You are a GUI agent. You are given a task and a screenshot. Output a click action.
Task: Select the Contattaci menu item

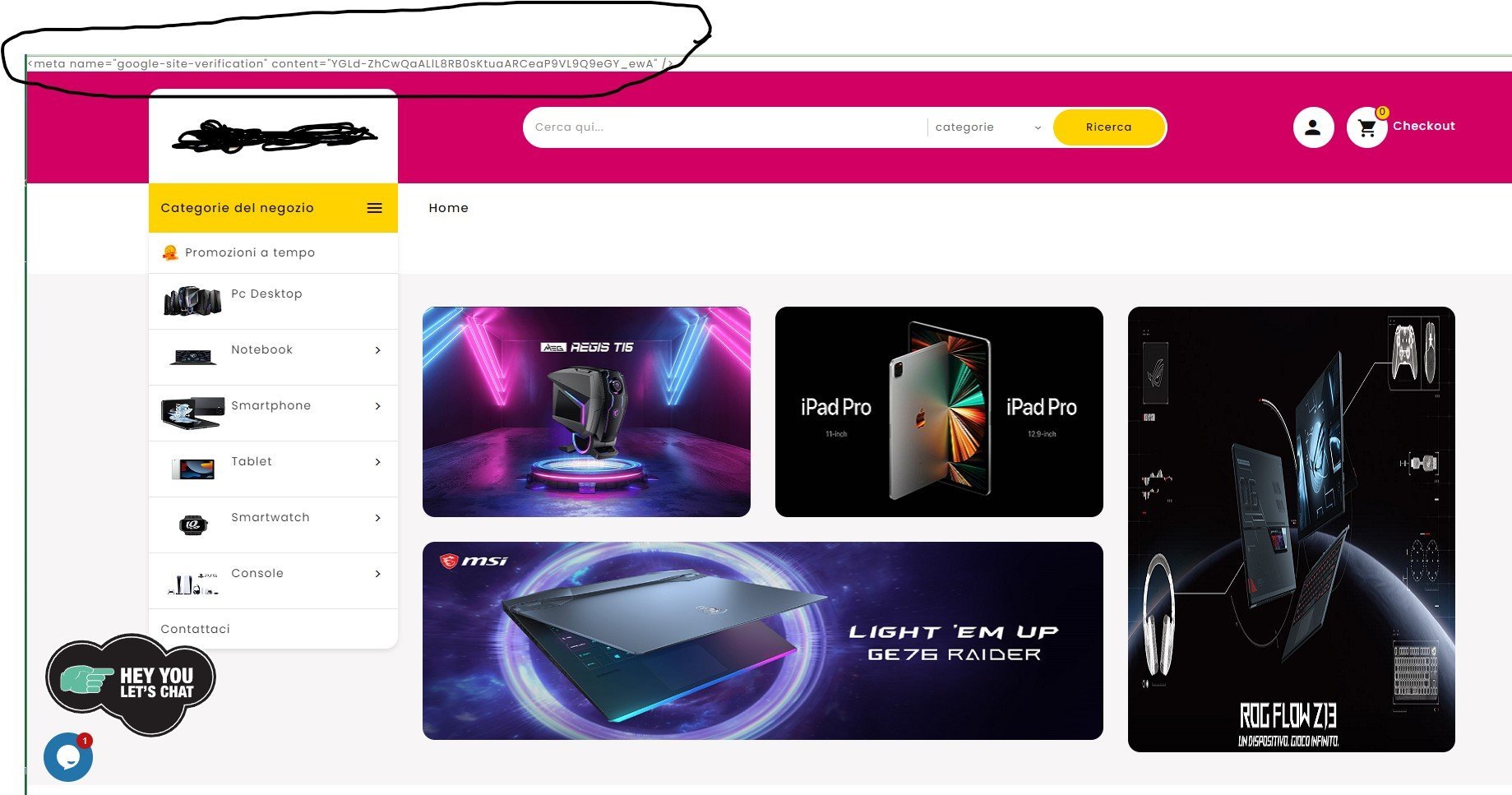pyautogui.click(x=196, y=629)
